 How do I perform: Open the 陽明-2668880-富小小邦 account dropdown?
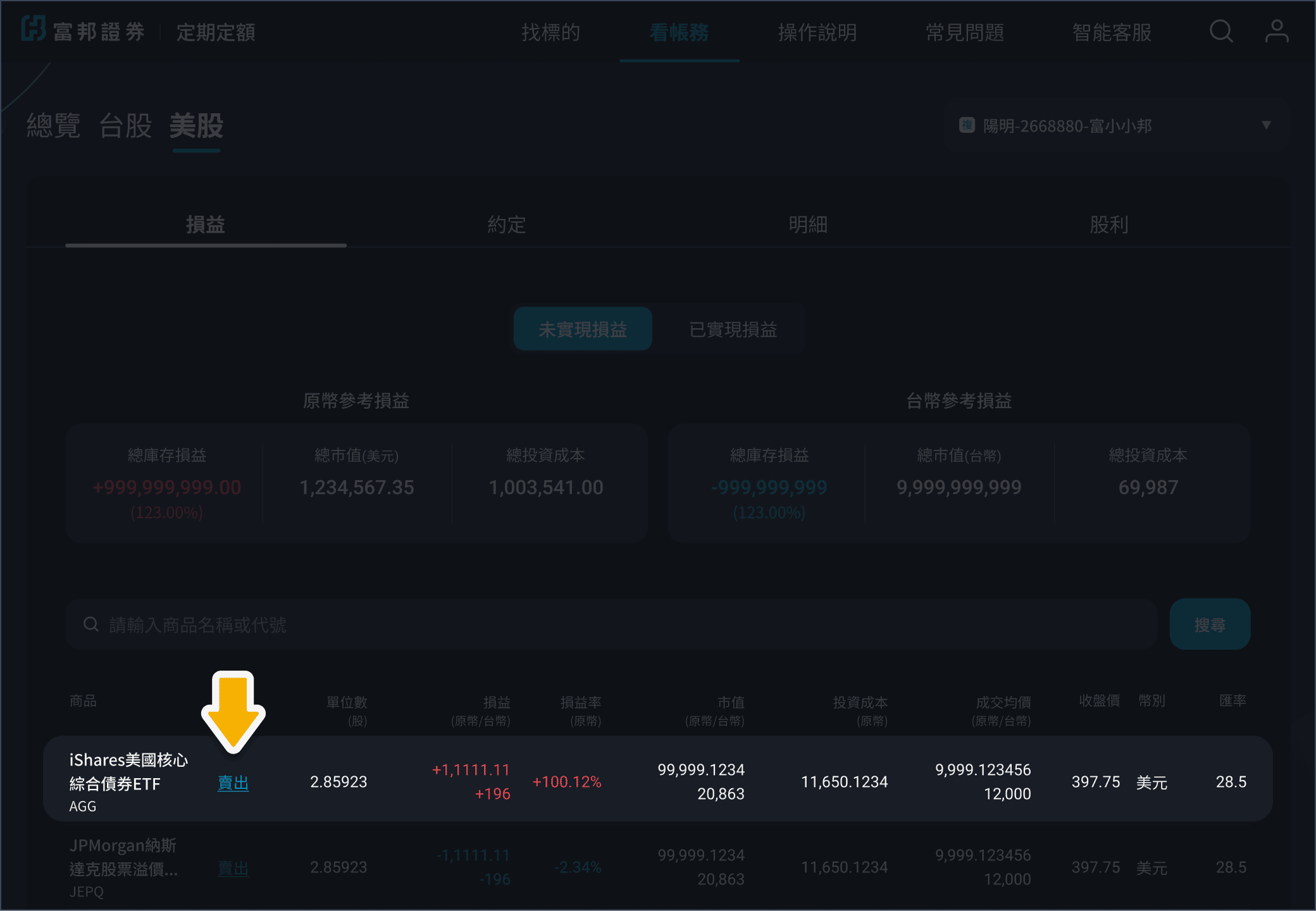(x=1067, y=126)
